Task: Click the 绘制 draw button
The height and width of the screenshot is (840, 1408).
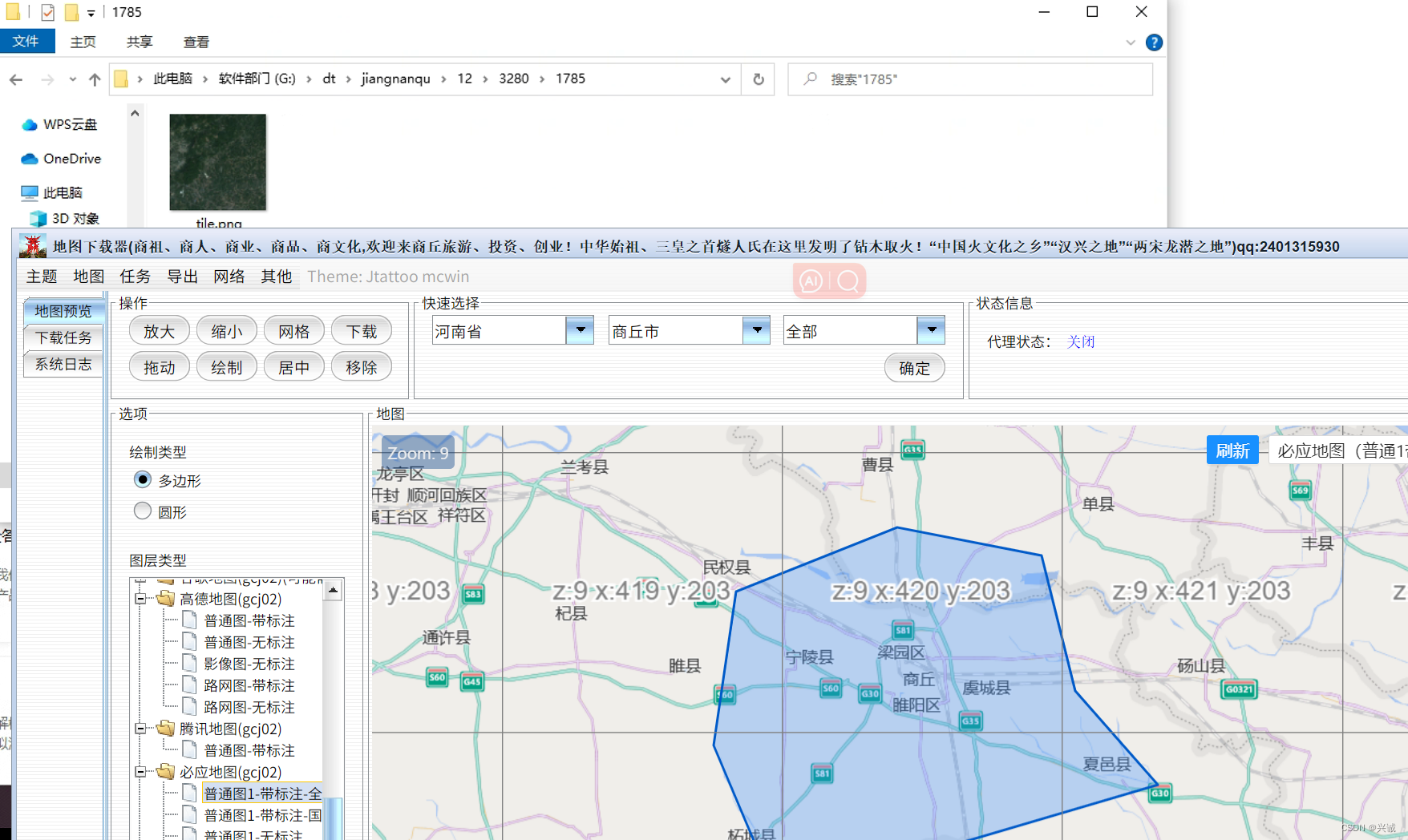Action: click(x=227, y=367)
